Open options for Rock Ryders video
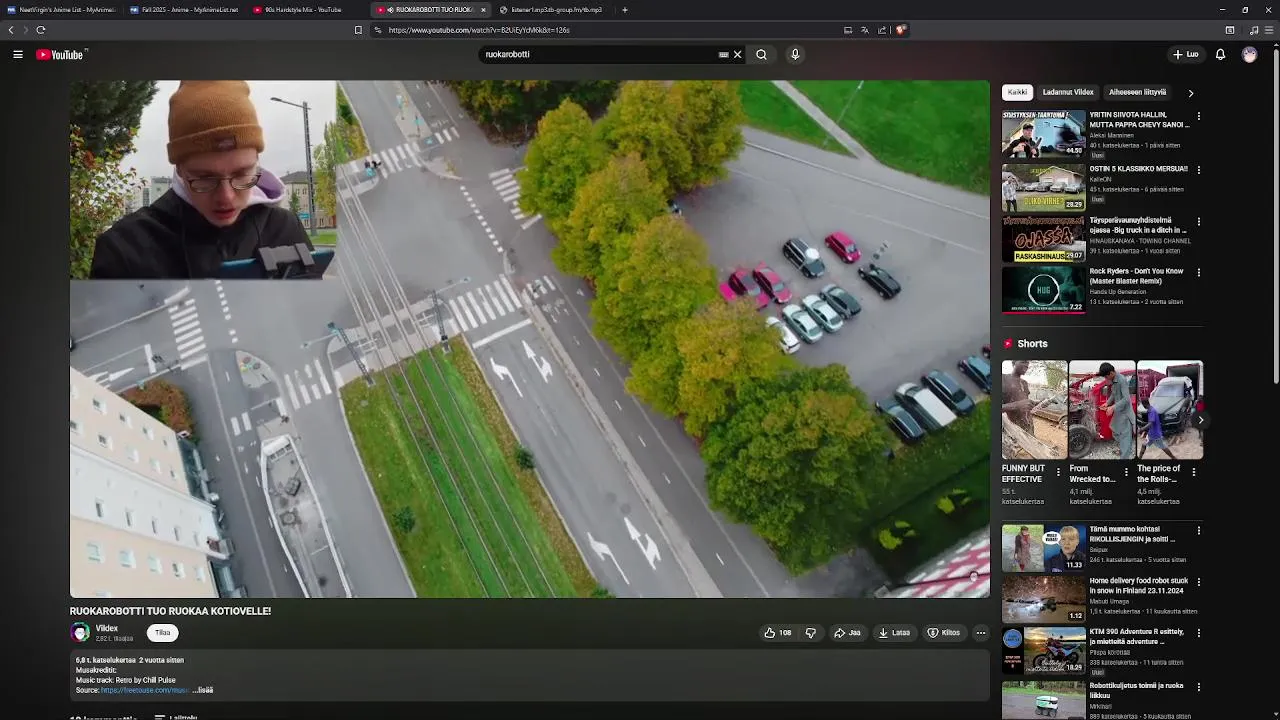This screenshot has width=1280, height=720. click(1199, 273)
